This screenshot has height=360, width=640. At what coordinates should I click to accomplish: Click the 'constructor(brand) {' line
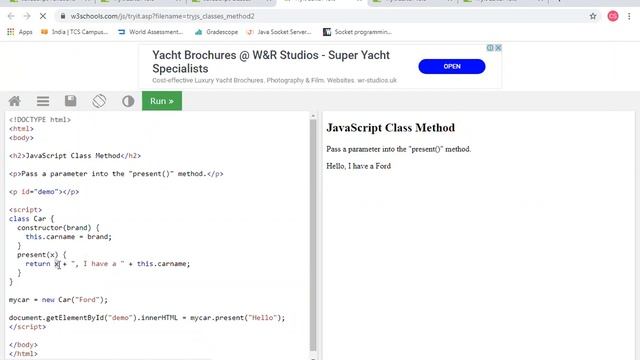58,228
